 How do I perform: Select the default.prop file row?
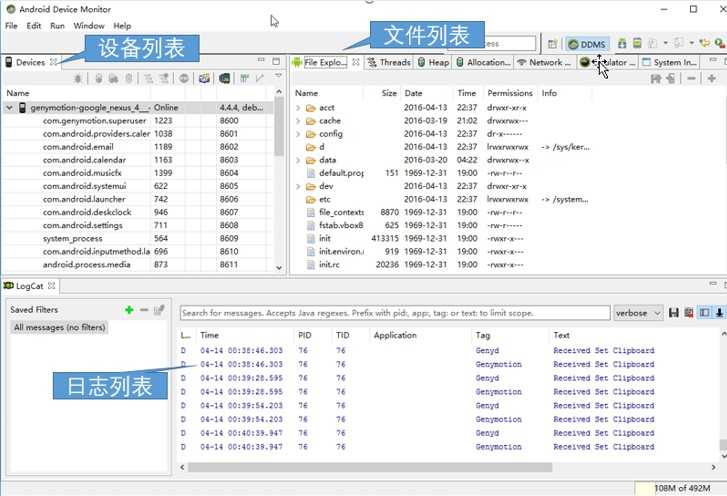[443, 173]
